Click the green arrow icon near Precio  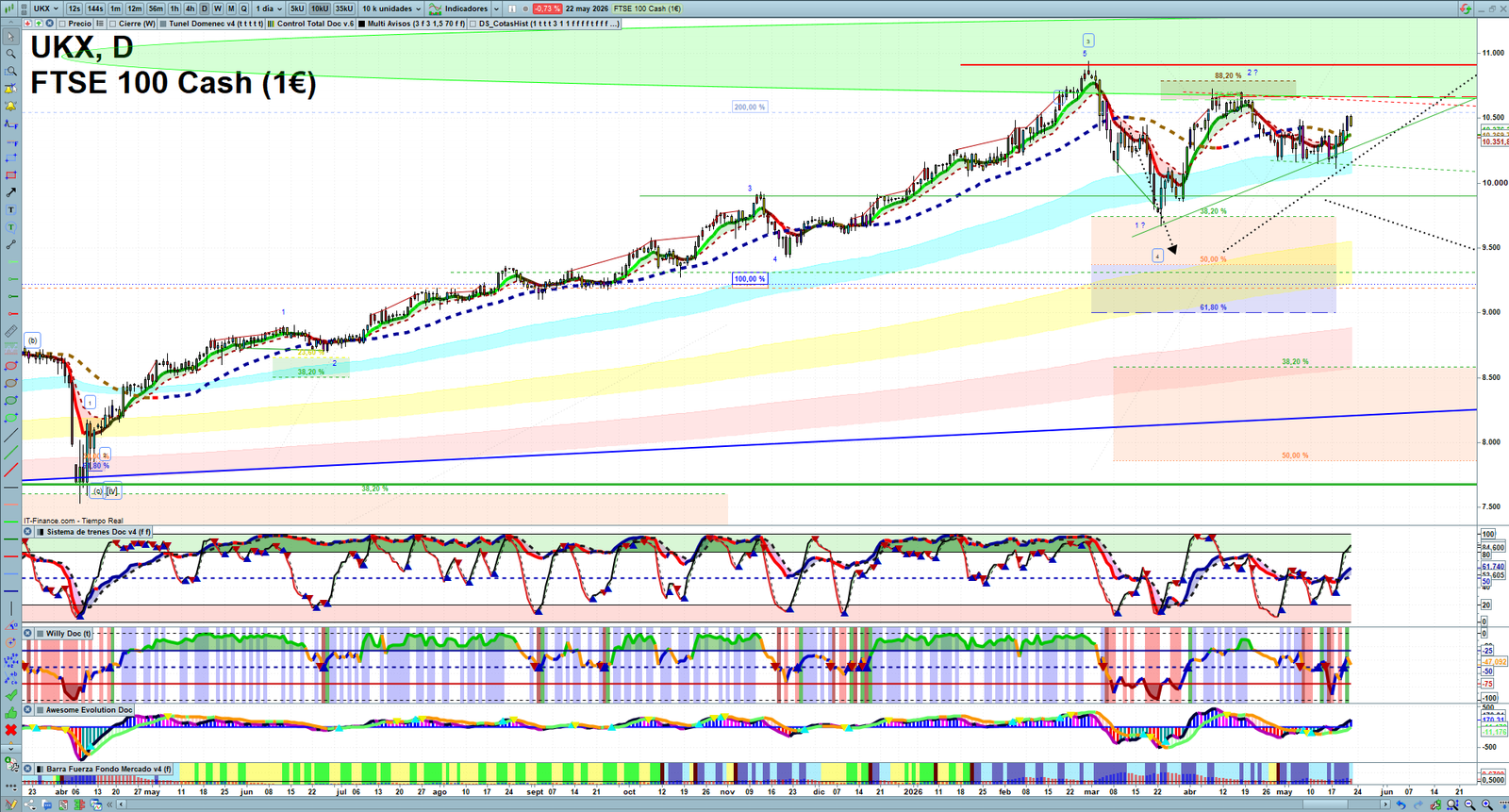(39, 23)
